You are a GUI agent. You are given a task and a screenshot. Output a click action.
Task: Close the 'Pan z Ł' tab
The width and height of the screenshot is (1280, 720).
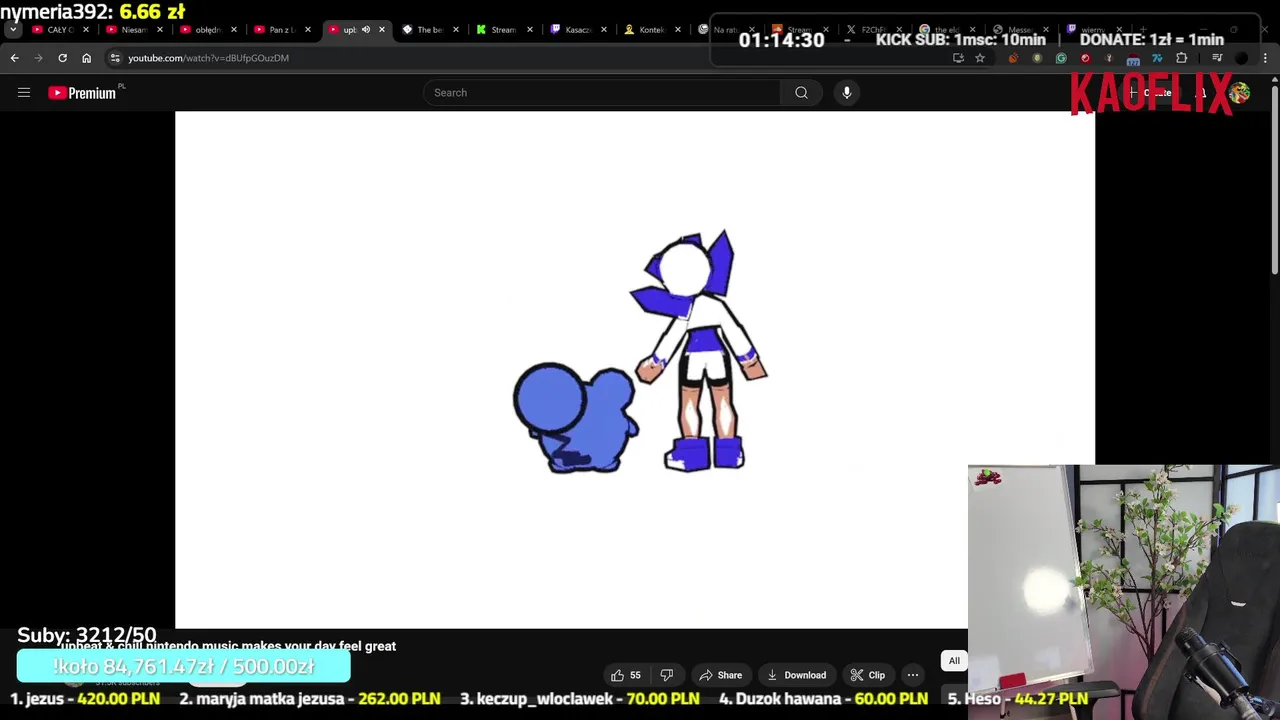[x=307, y=30]
